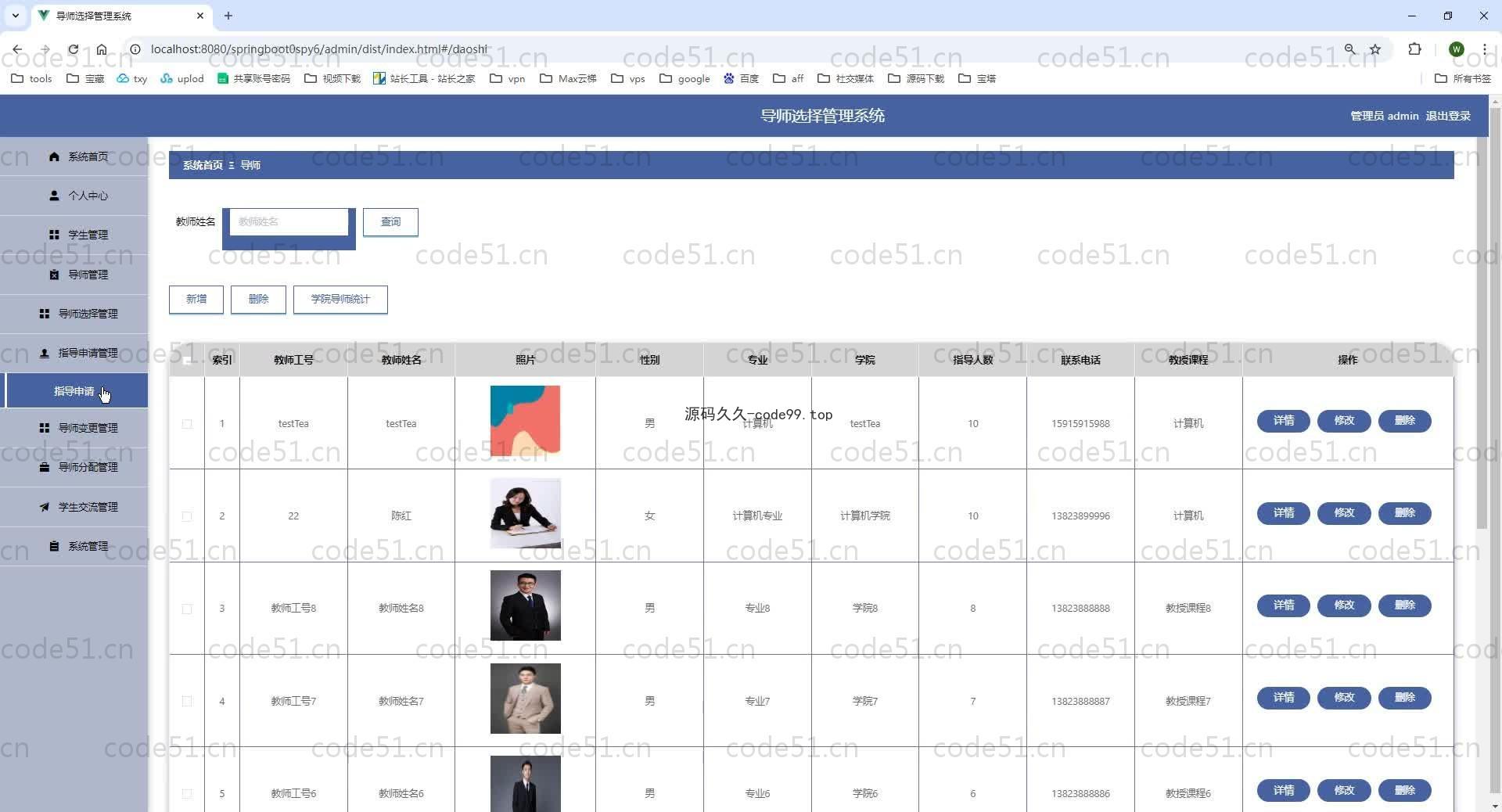1502x812 pixels.
Task: Click 修改 for 教师姓名6
Action: point(1344,790)
